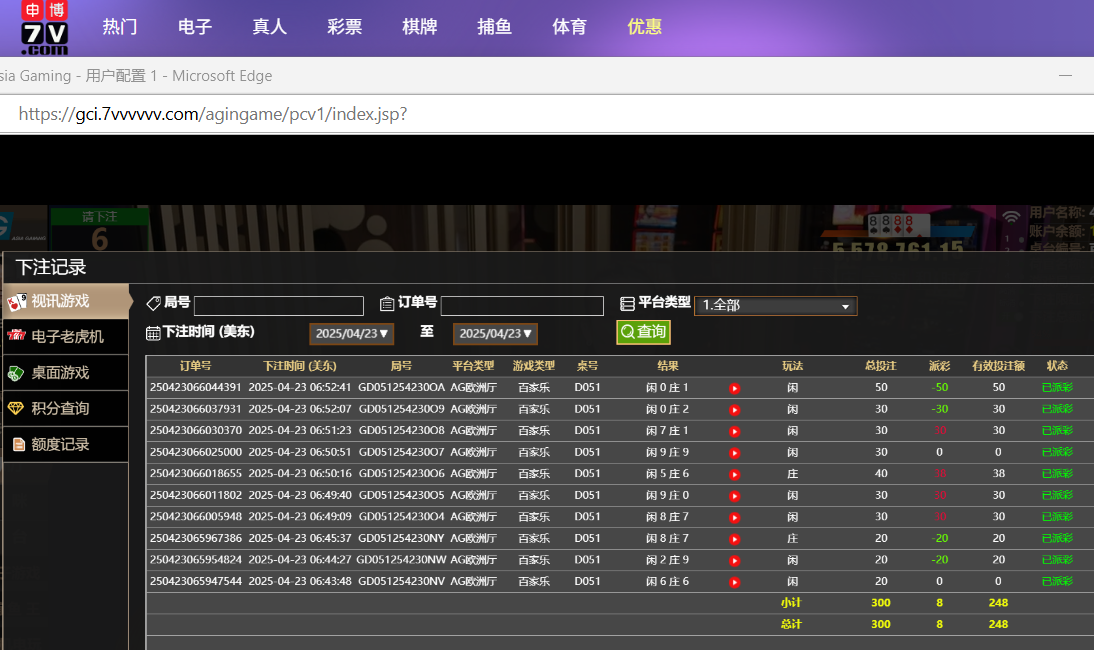Screen dimensions: 1094x650
Task: Click the 局号 text input field
Action: [279, 306]
